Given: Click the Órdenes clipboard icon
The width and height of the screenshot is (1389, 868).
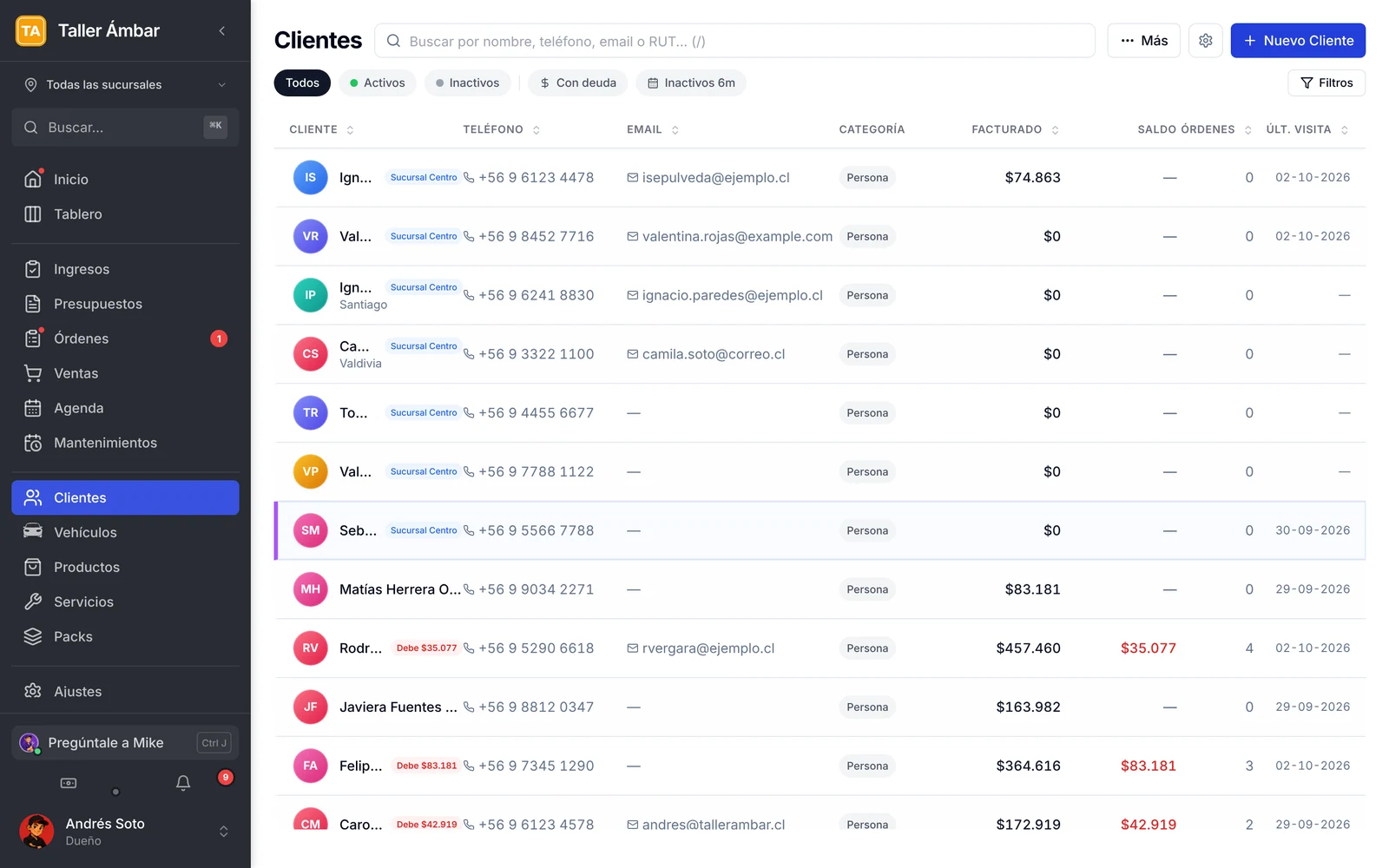Looking at the screenshot, I should click(x=33, y=339).
